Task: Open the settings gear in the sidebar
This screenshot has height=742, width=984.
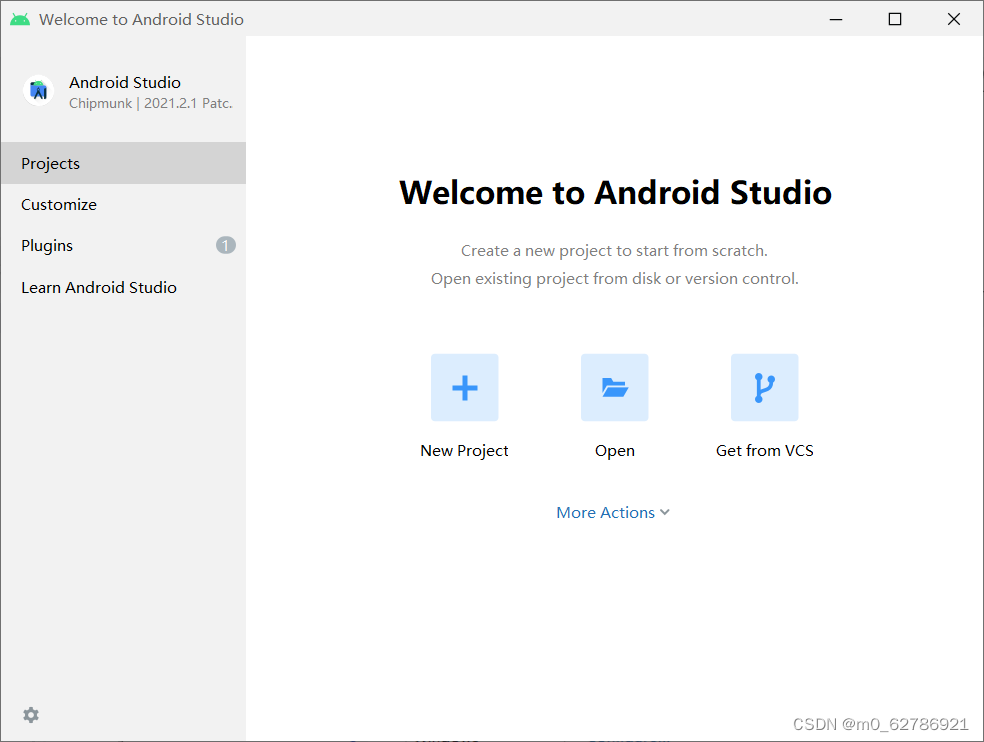Action: coord(31,714)
